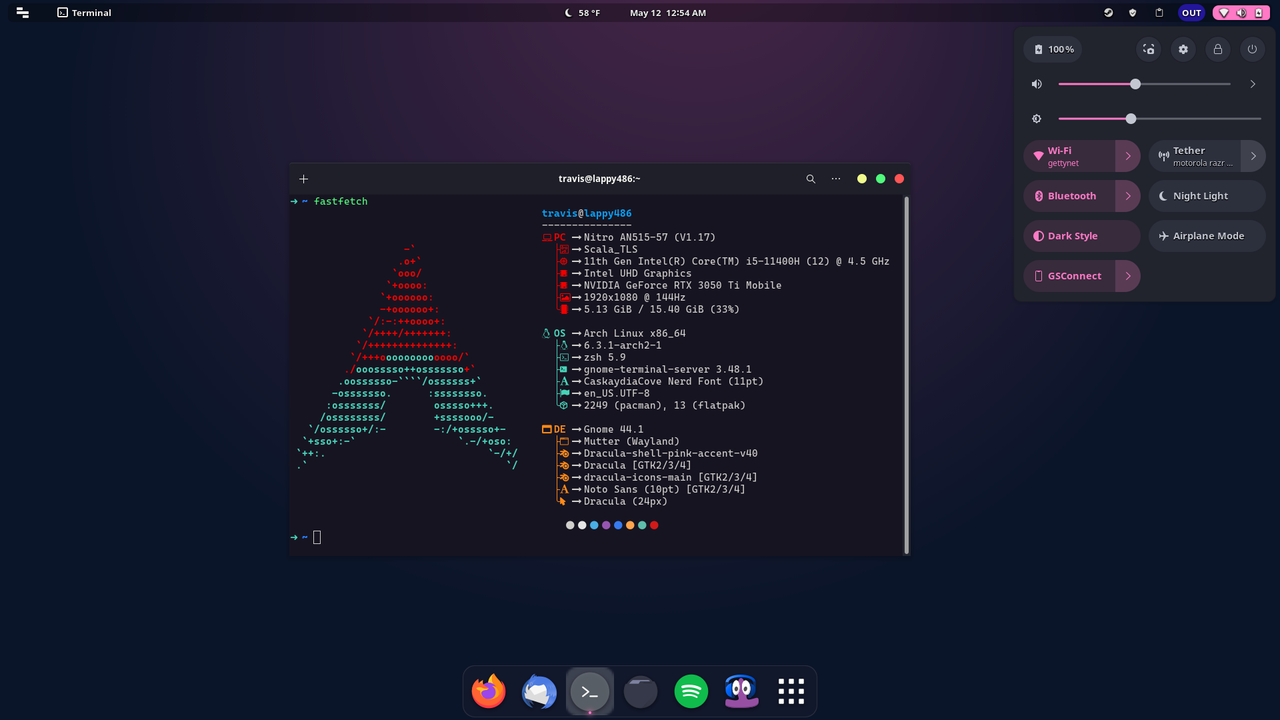The width and height of the screenshot is (1280, 720).
Task: Click the Nitro AN515-57 (V1.17) line
Action: pyautogui.click(x=650, y=238)
